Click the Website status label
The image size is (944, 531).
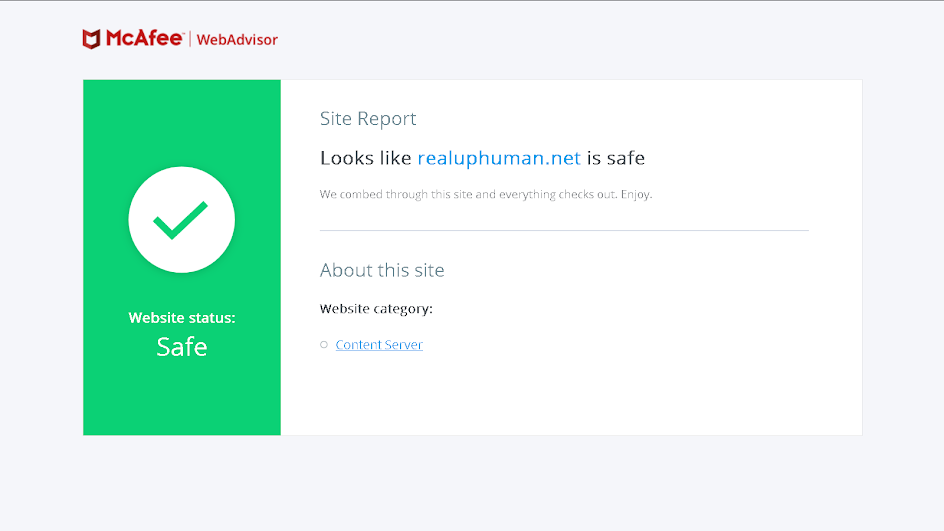tap(182, 318)
